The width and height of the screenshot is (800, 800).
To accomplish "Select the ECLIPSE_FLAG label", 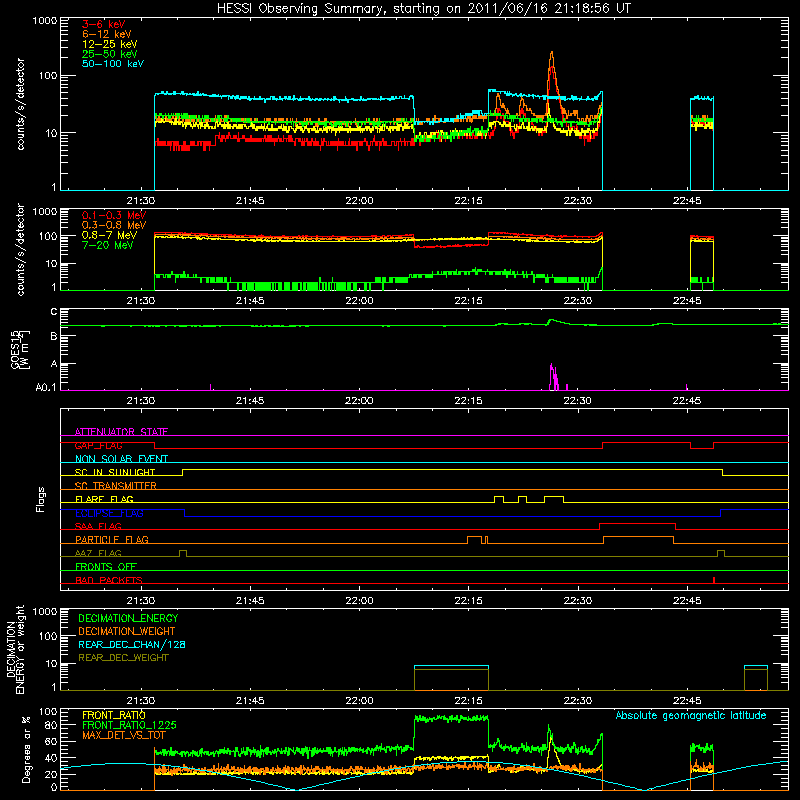I will (109, 513).
